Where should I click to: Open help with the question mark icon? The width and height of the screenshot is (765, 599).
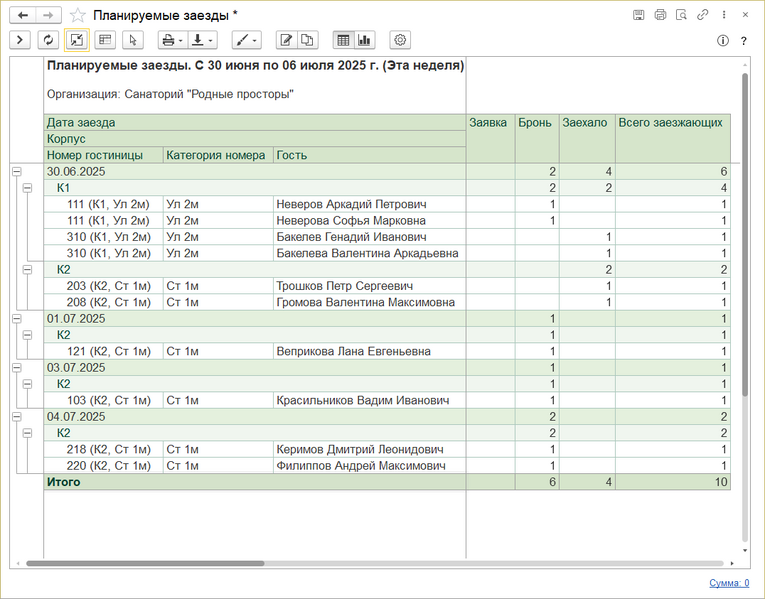click(x=744, y=41)
